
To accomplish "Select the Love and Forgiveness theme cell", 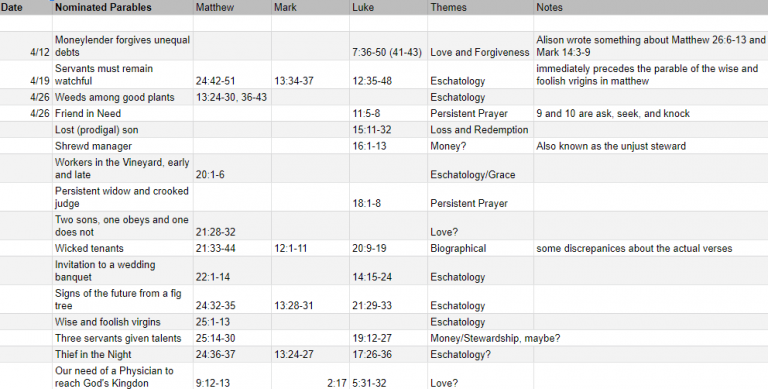I will click(x=480, y=46).
